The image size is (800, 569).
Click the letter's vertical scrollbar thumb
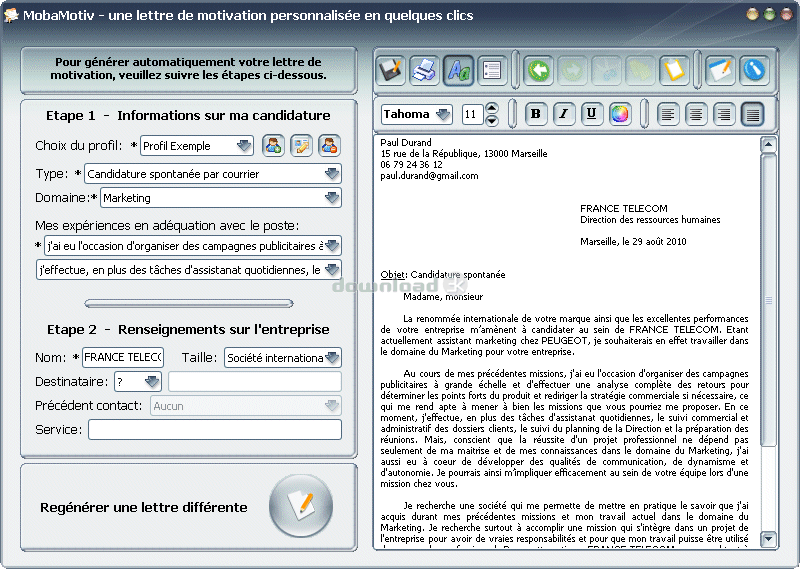coord(768,300)
